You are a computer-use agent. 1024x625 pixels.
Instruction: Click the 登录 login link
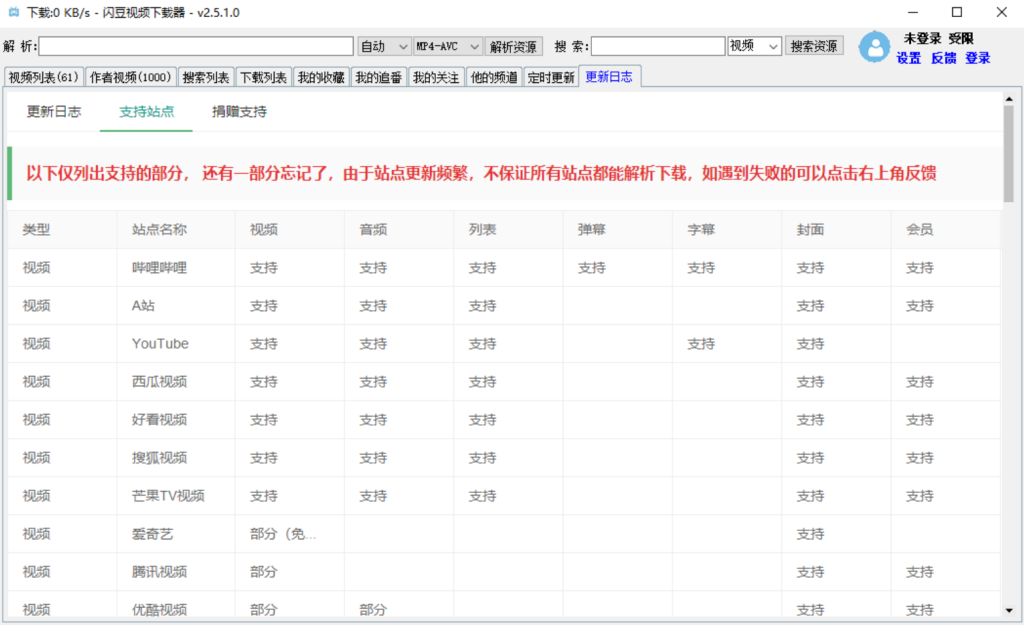pyautogui.click(x=977, y=58)
